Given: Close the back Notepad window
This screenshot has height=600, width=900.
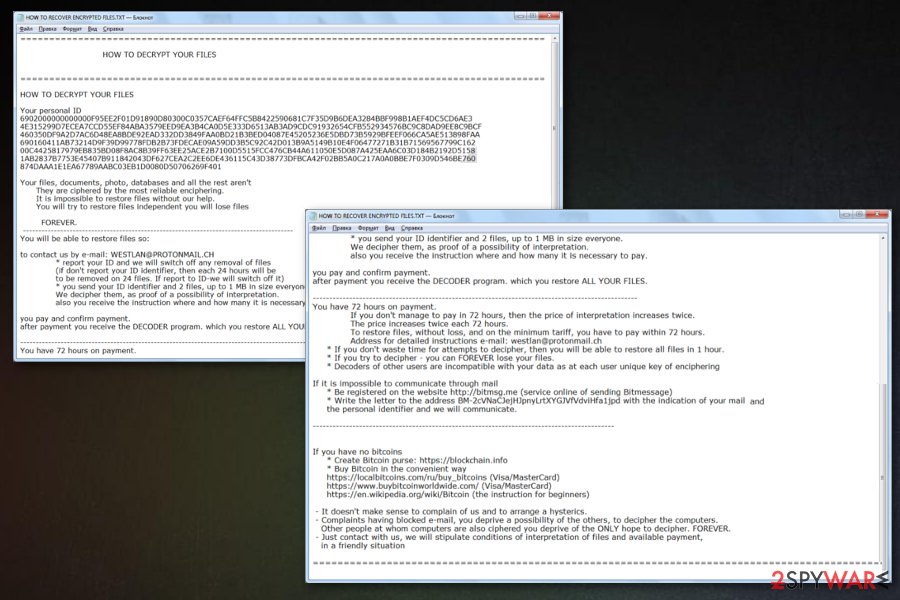Looking at the screenshot, I should point(549,16).
